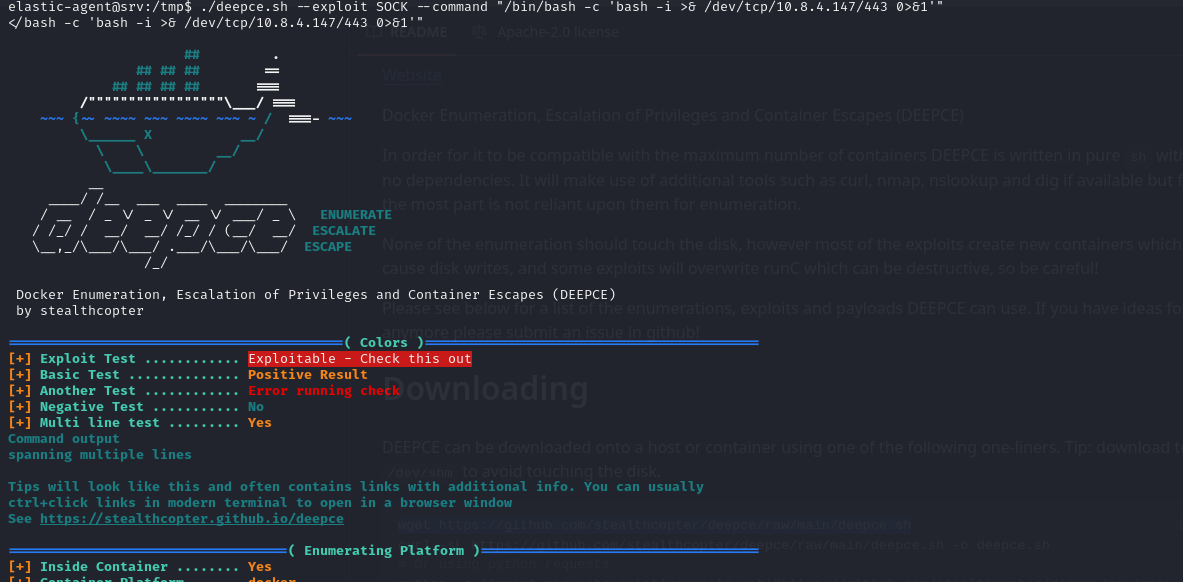1183x582 pixels.
Task: Click the '( Enumerating Platform )' section header
Action: [x=384, y=550]
